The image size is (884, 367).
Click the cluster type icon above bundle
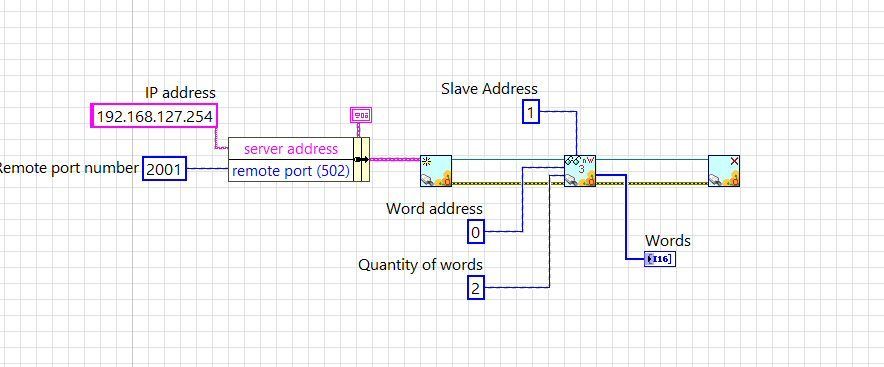click(x=361, y=116)
